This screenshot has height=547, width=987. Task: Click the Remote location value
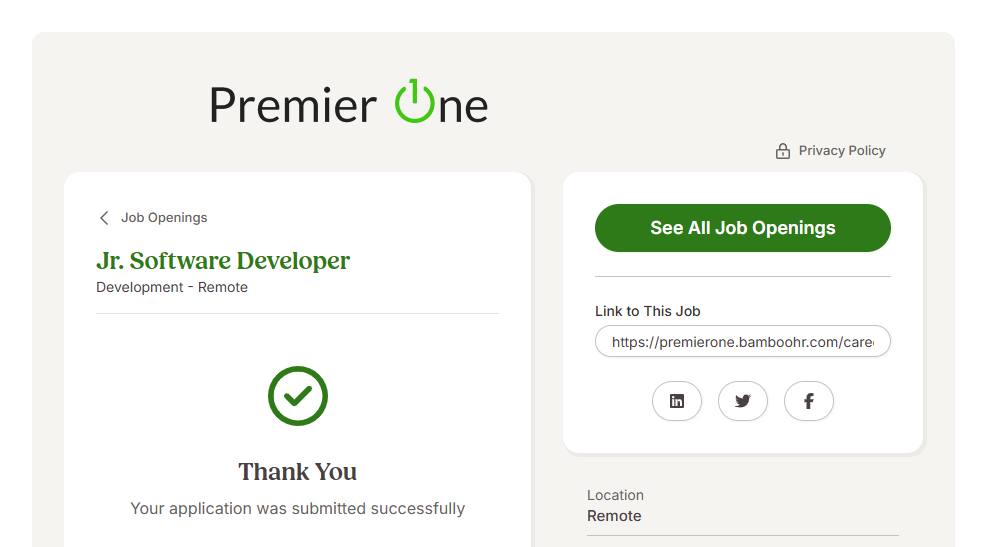614,516
